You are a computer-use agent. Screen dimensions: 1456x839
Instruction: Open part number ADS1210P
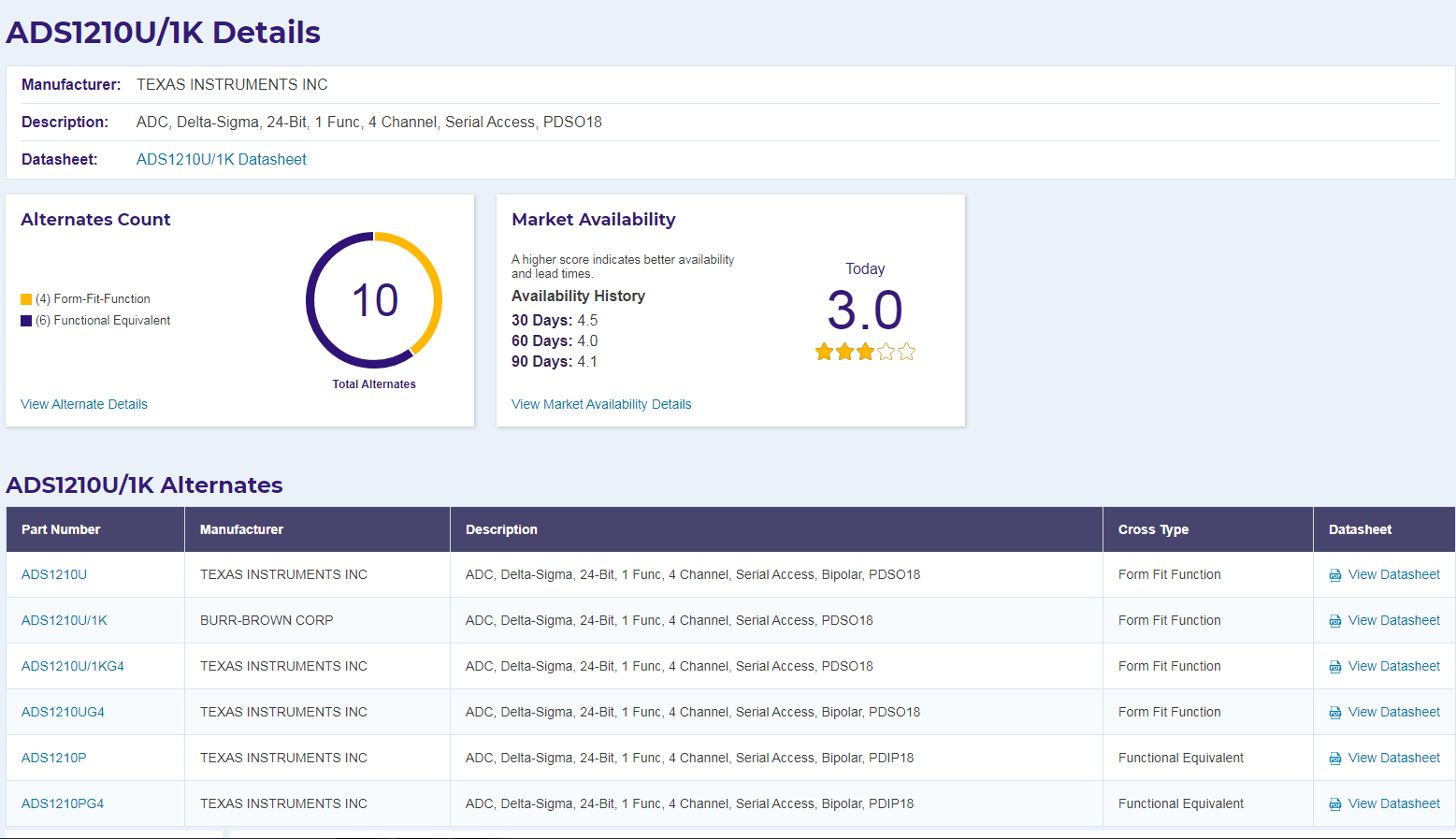[54, 758]
